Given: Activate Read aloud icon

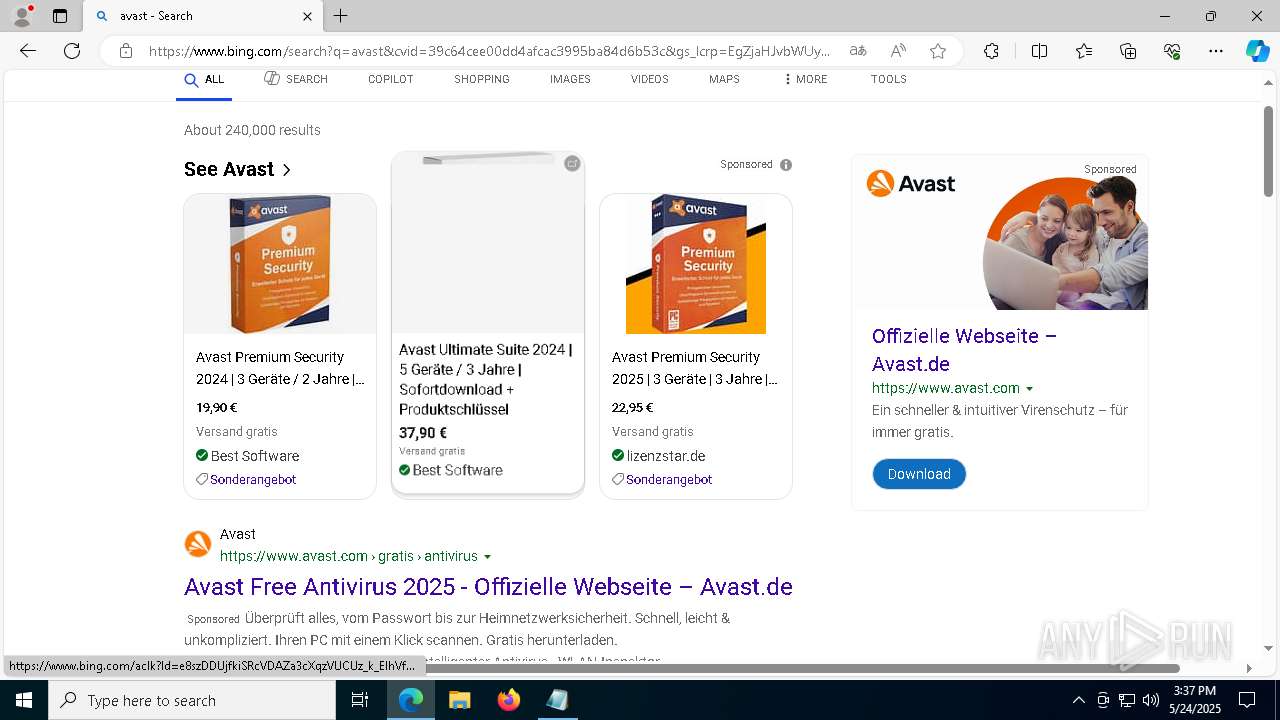Looking at the screenshot, I should (898, 51).
